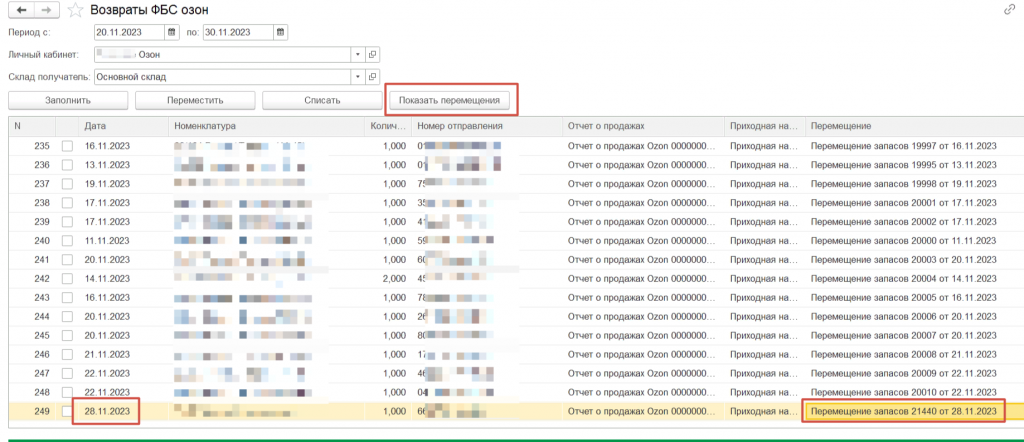
Task: Expand the Личный кабинет dropdown list
Action: pyautogui.click(x=357, y=55)
